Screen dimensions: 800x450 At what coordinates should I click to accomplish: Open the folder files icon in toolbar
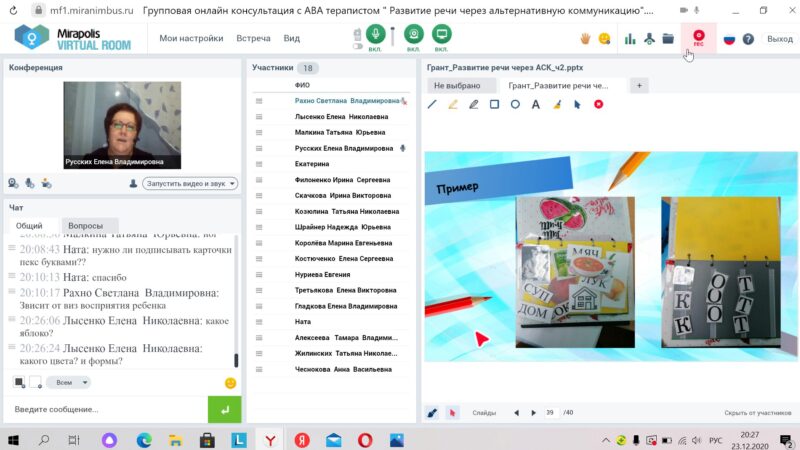point(668,38)
